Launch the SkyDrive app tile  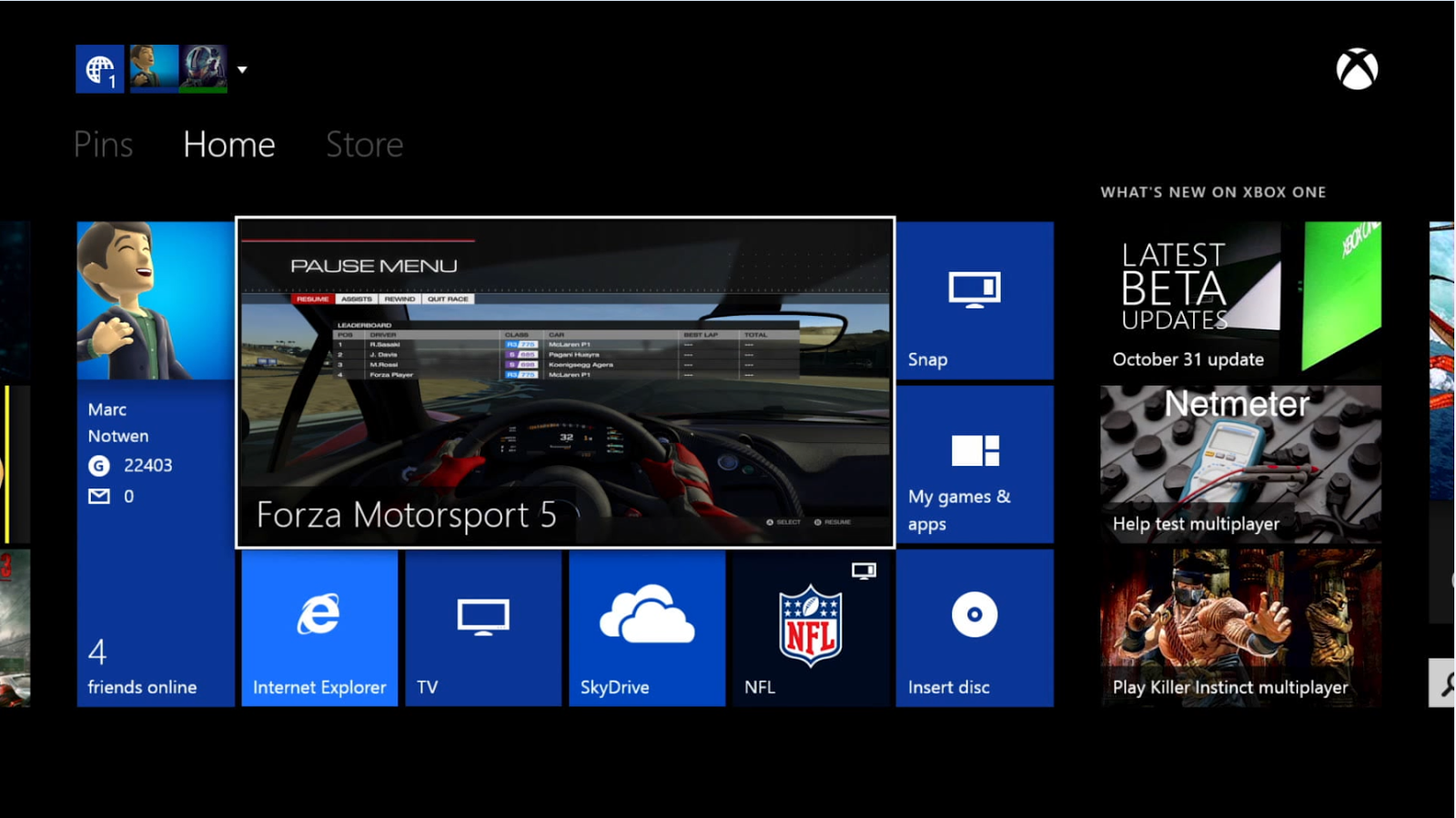[x=647, y=628]
